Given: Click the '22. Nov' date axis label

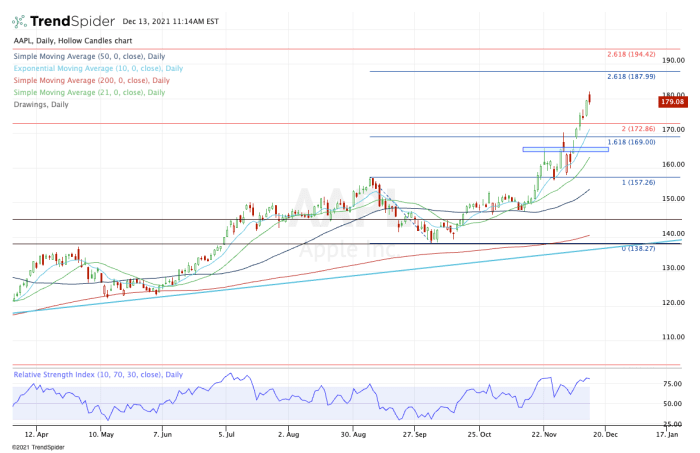Looking at the screenshot, I should pos(544,434).
